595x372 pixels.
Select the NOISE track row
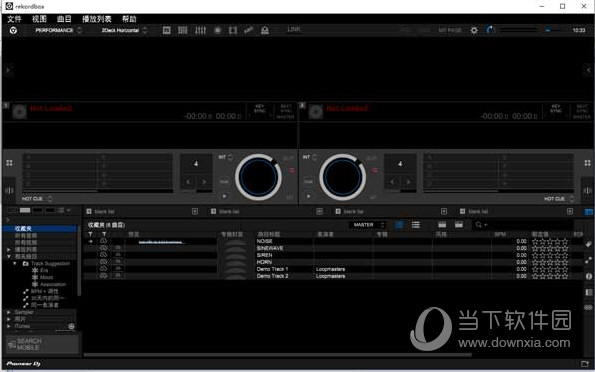[x=333, y=241]
